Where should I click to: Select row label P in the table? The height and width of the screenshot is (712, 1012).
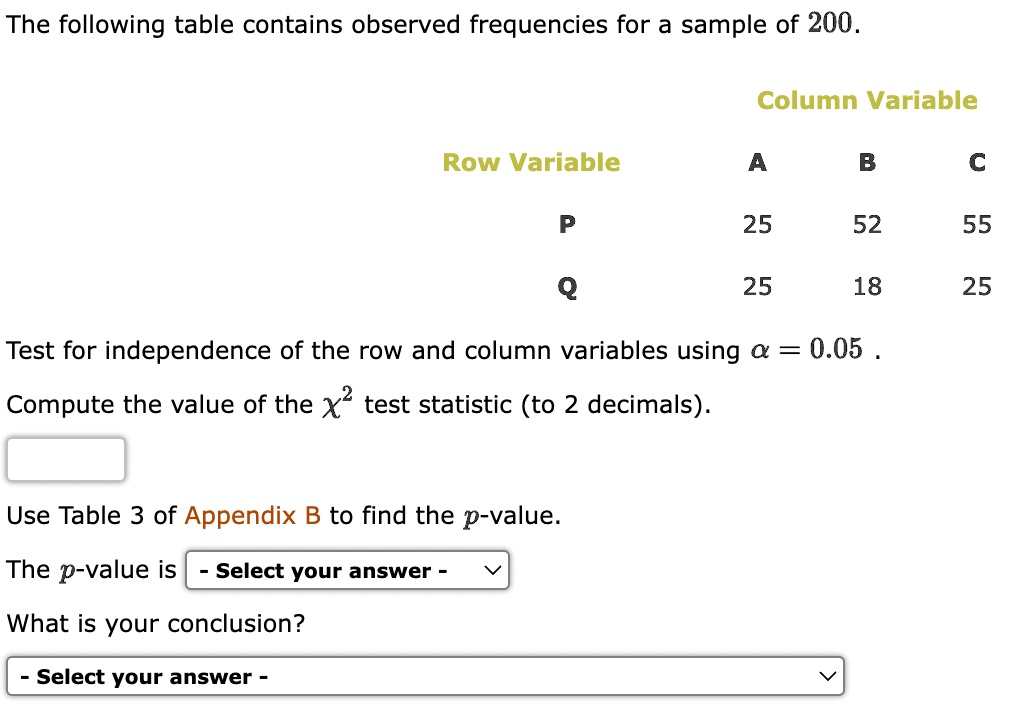click(x=567, y=224)
